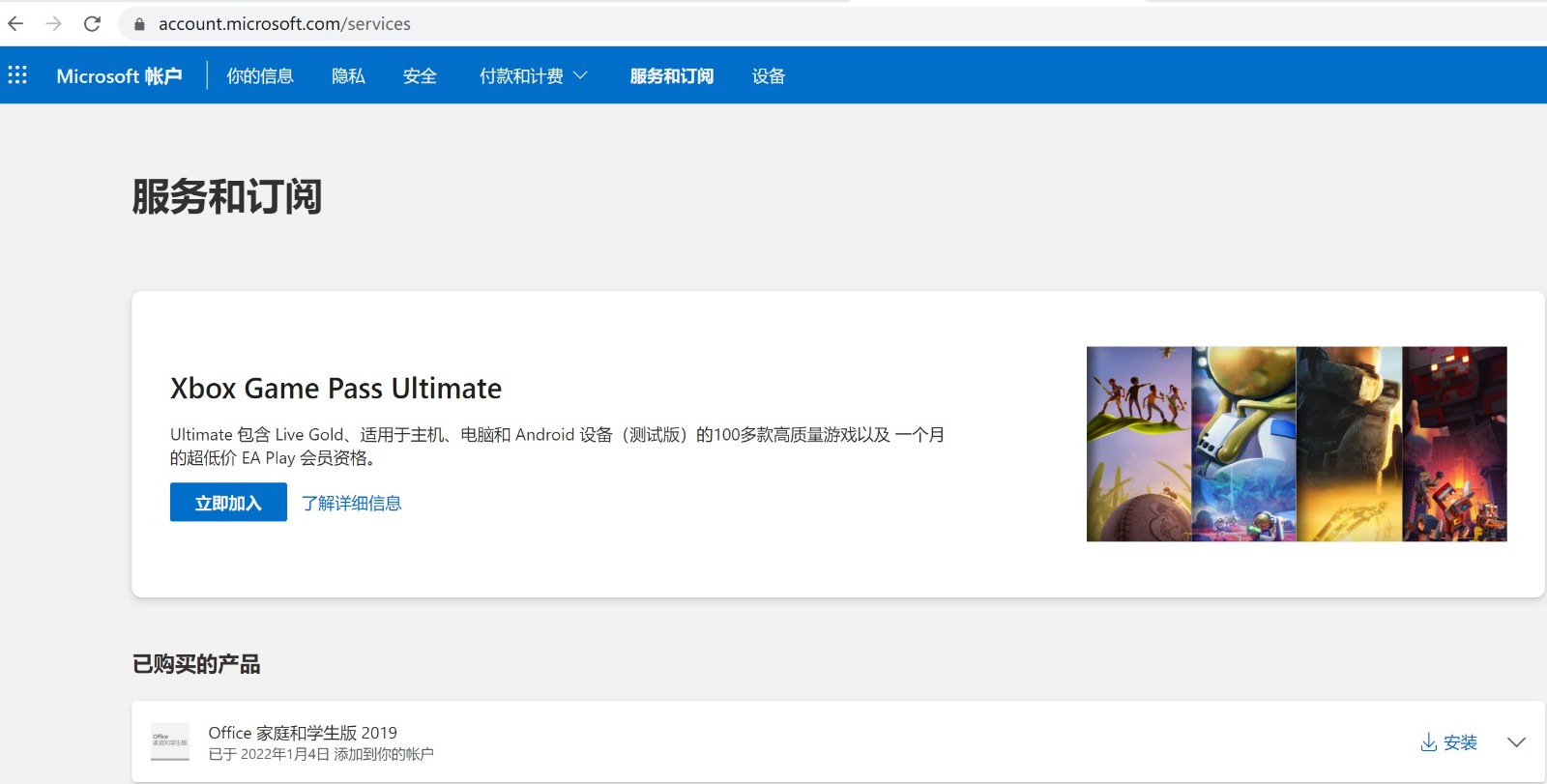Click the Office 家庭和学生版 2019 title
1547x784 pixels.
click(303, 733)
